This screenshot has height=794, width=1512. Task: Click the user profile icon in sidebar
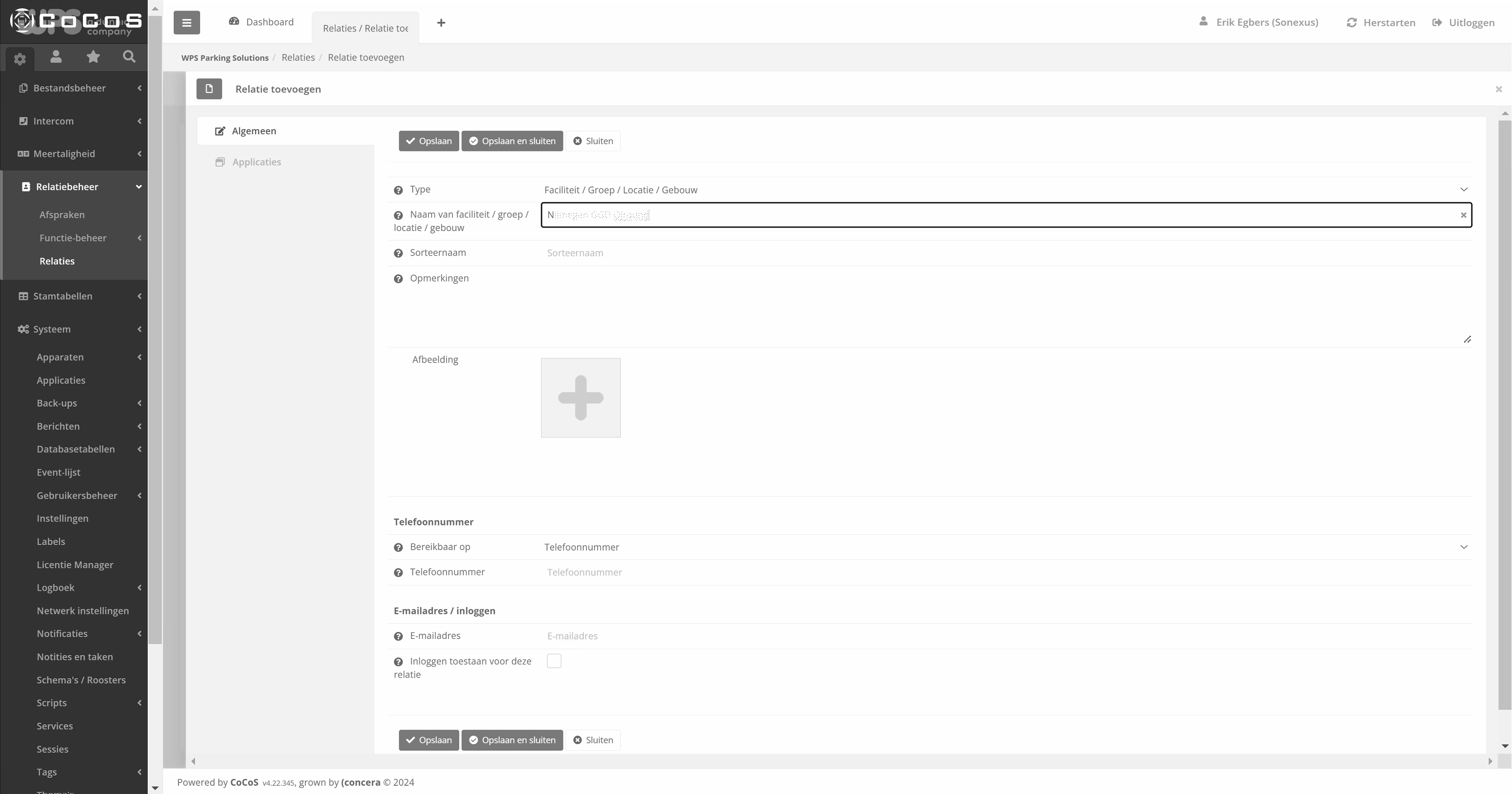click(x=56, y=57)
